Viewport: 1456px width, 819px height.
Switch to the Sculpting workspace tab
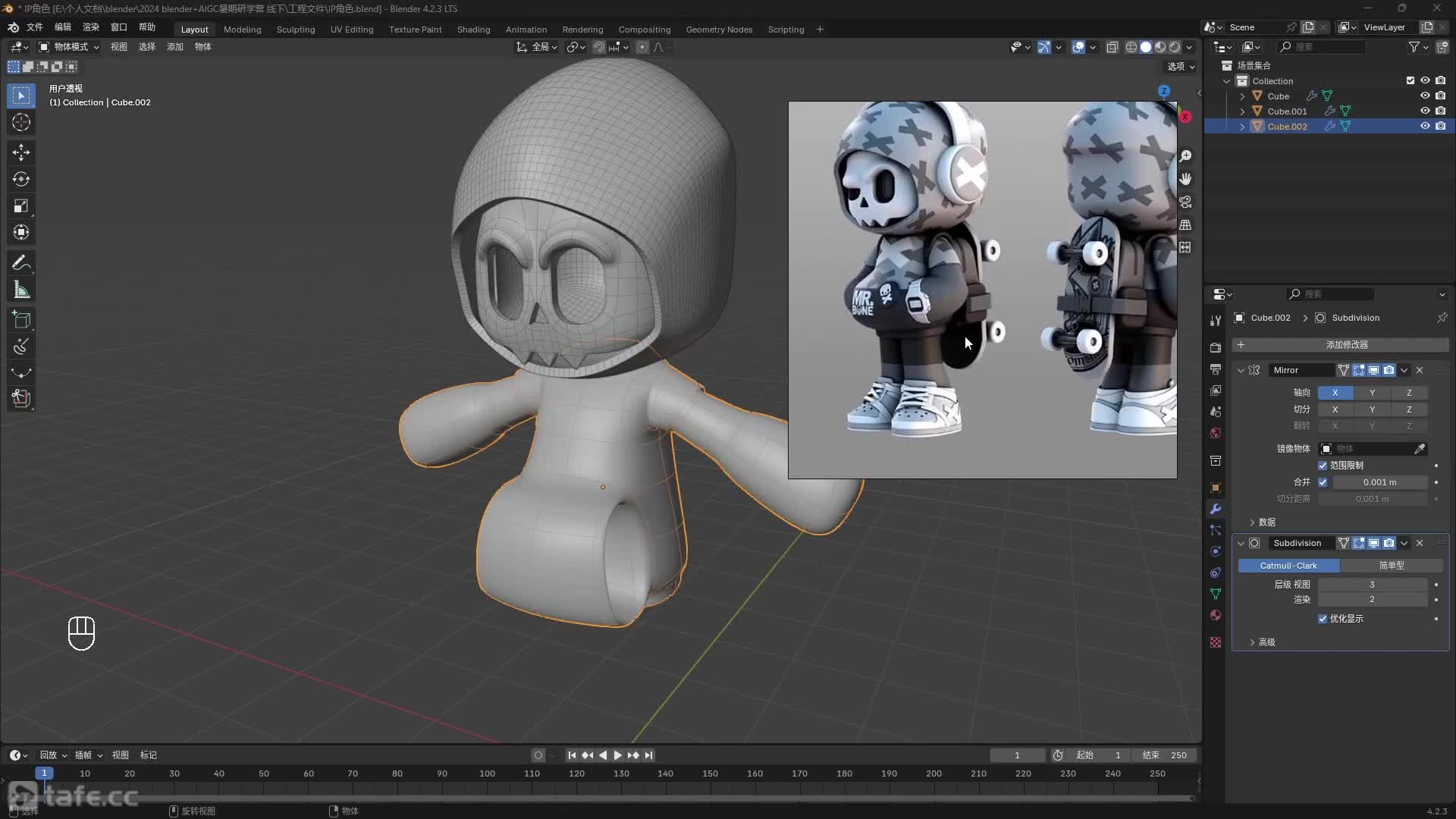[296, 30]
